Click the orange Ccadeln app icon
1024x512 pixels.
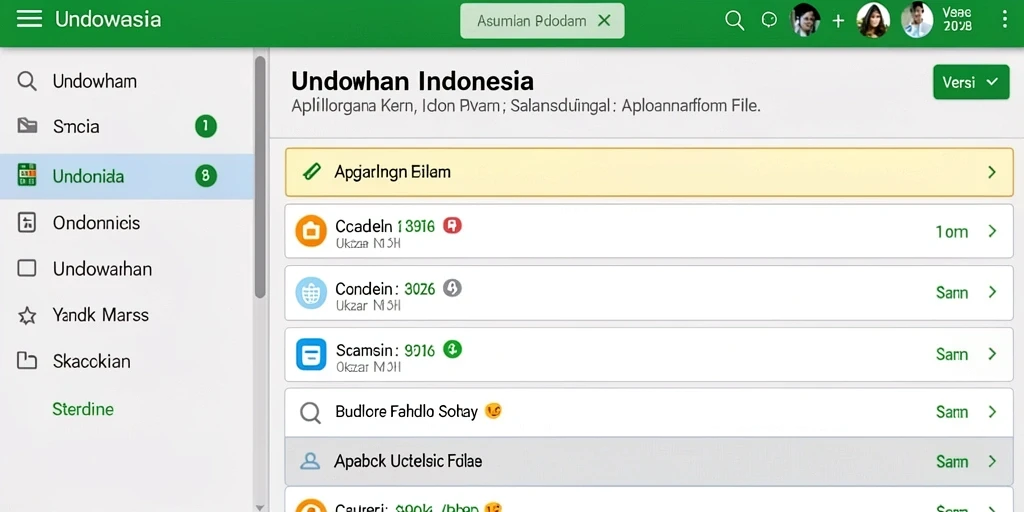point(311,231)
